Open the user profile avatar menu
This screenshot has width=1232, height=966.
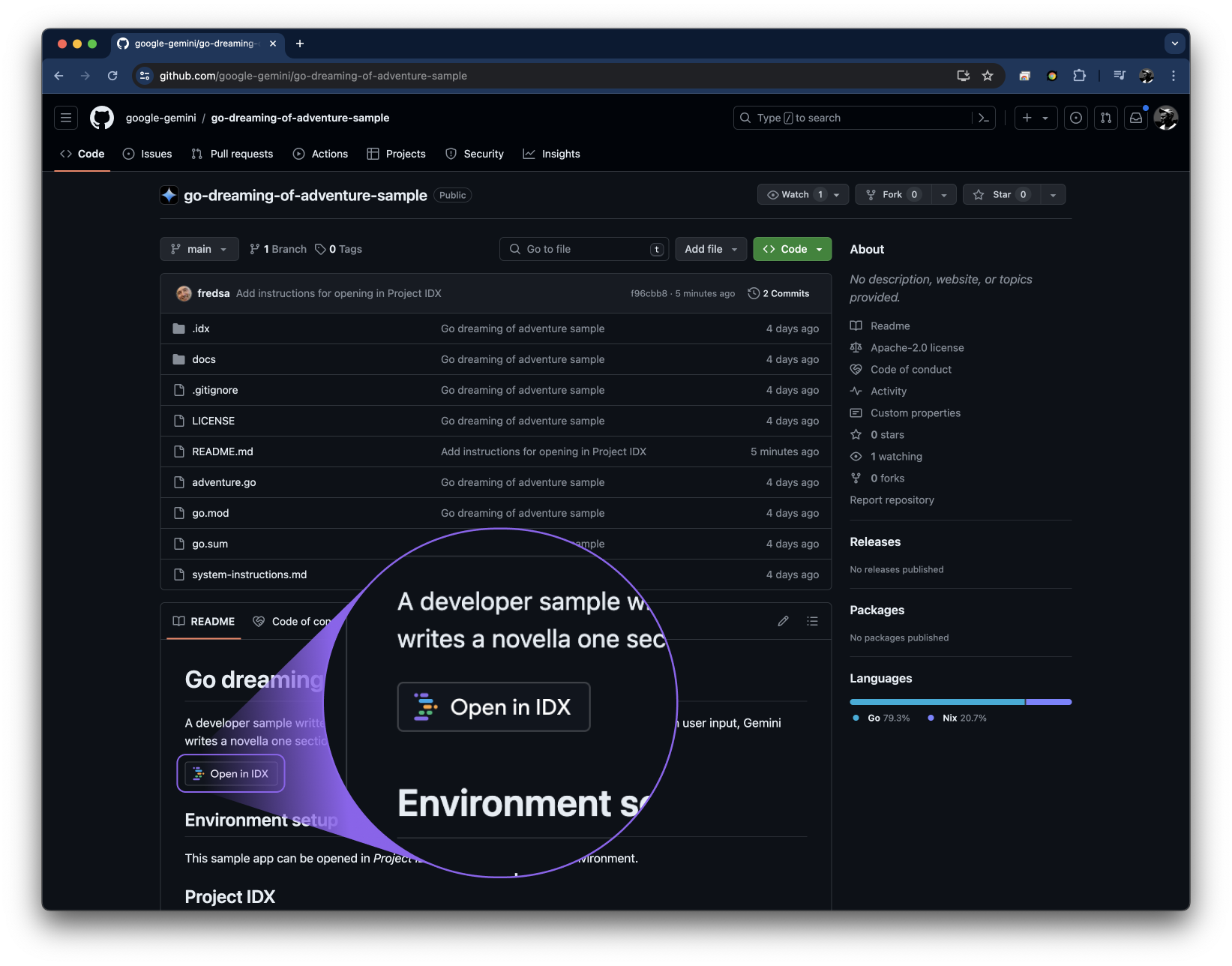(1166, 118)
